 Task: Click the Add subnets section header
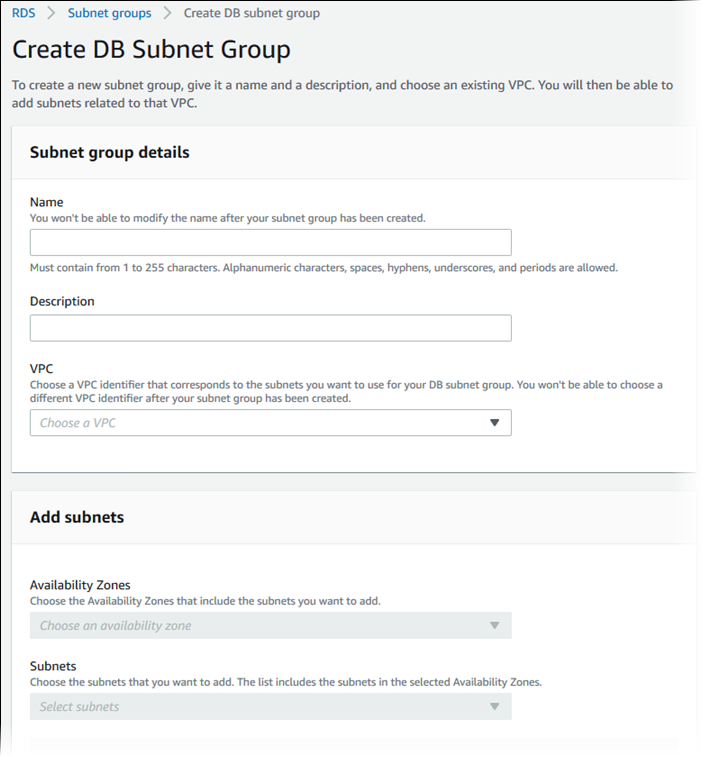[x=77, y=517]
